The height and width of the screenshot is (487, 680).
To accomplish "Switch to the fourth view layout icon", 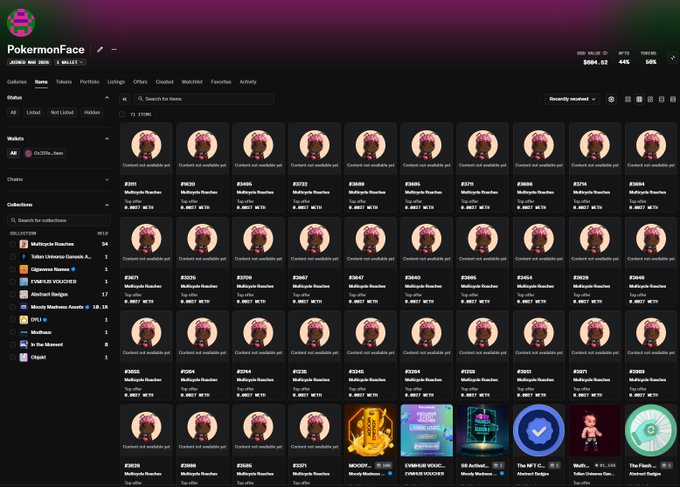I will (x=661, y=99).
